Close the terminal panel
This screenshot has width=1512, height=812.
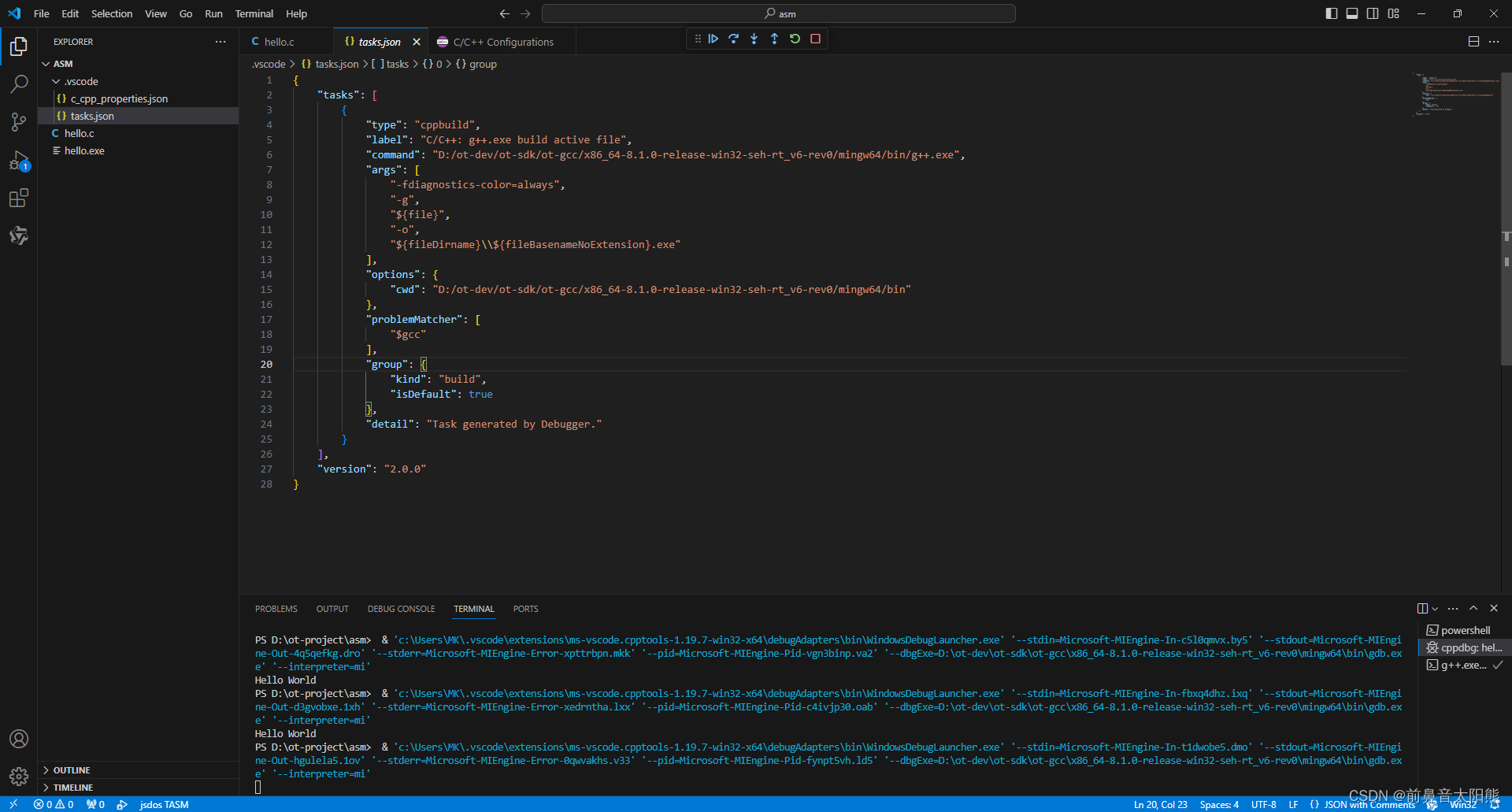1494,608
